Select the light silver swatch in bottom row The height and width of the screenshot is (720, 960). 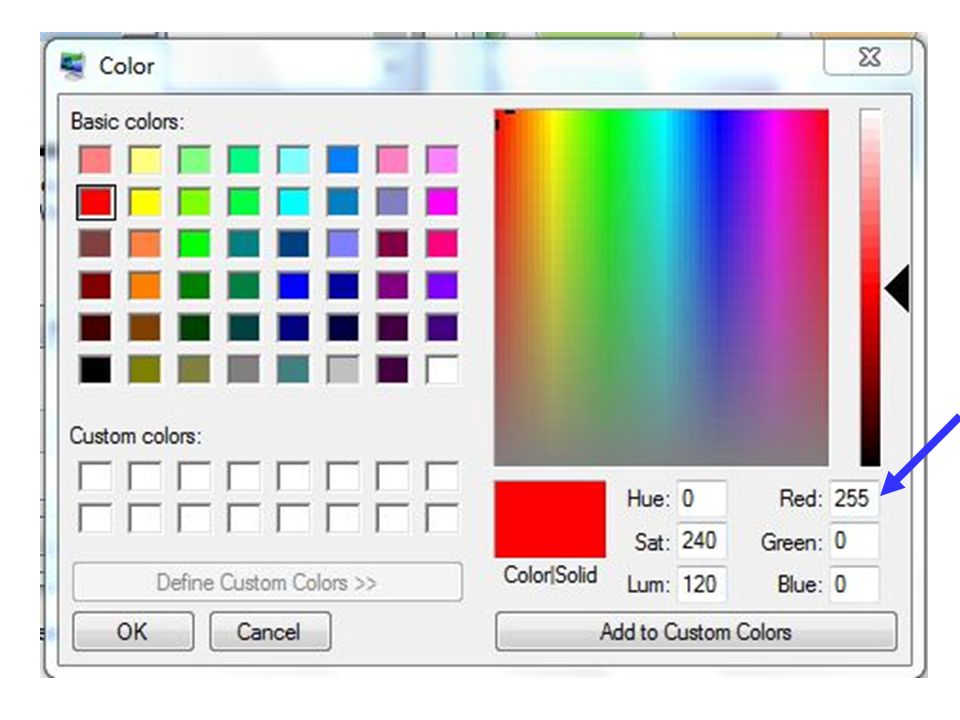tap(343, 370)
